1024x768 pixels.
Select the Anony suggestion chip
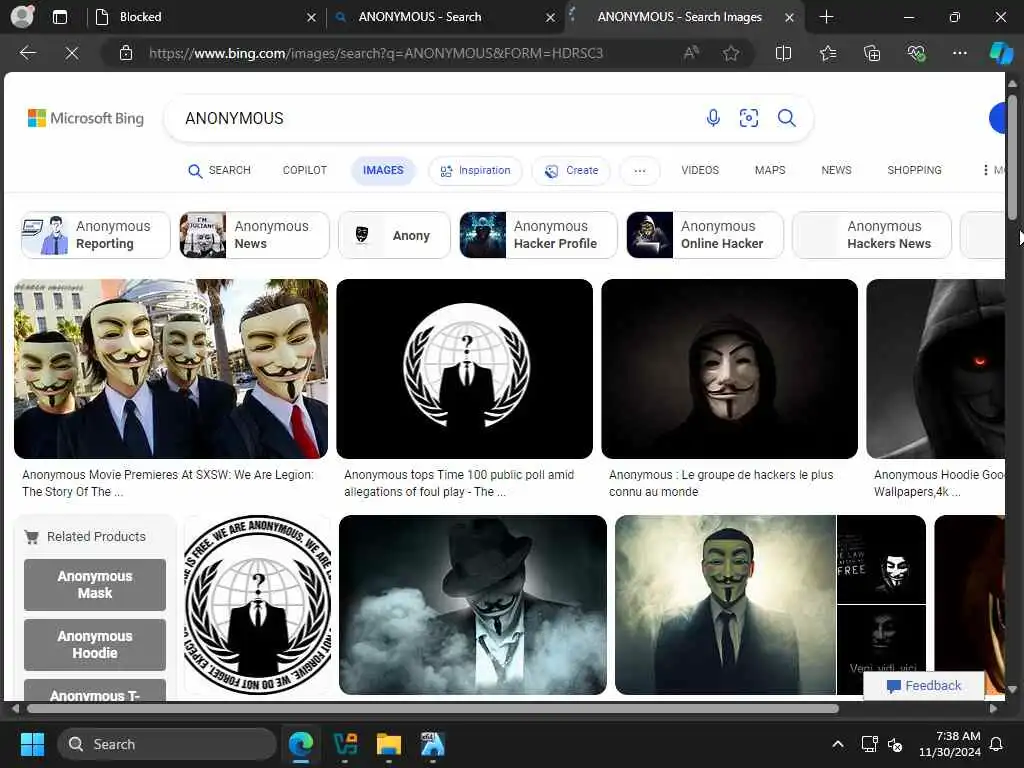[x=394, y=235]
